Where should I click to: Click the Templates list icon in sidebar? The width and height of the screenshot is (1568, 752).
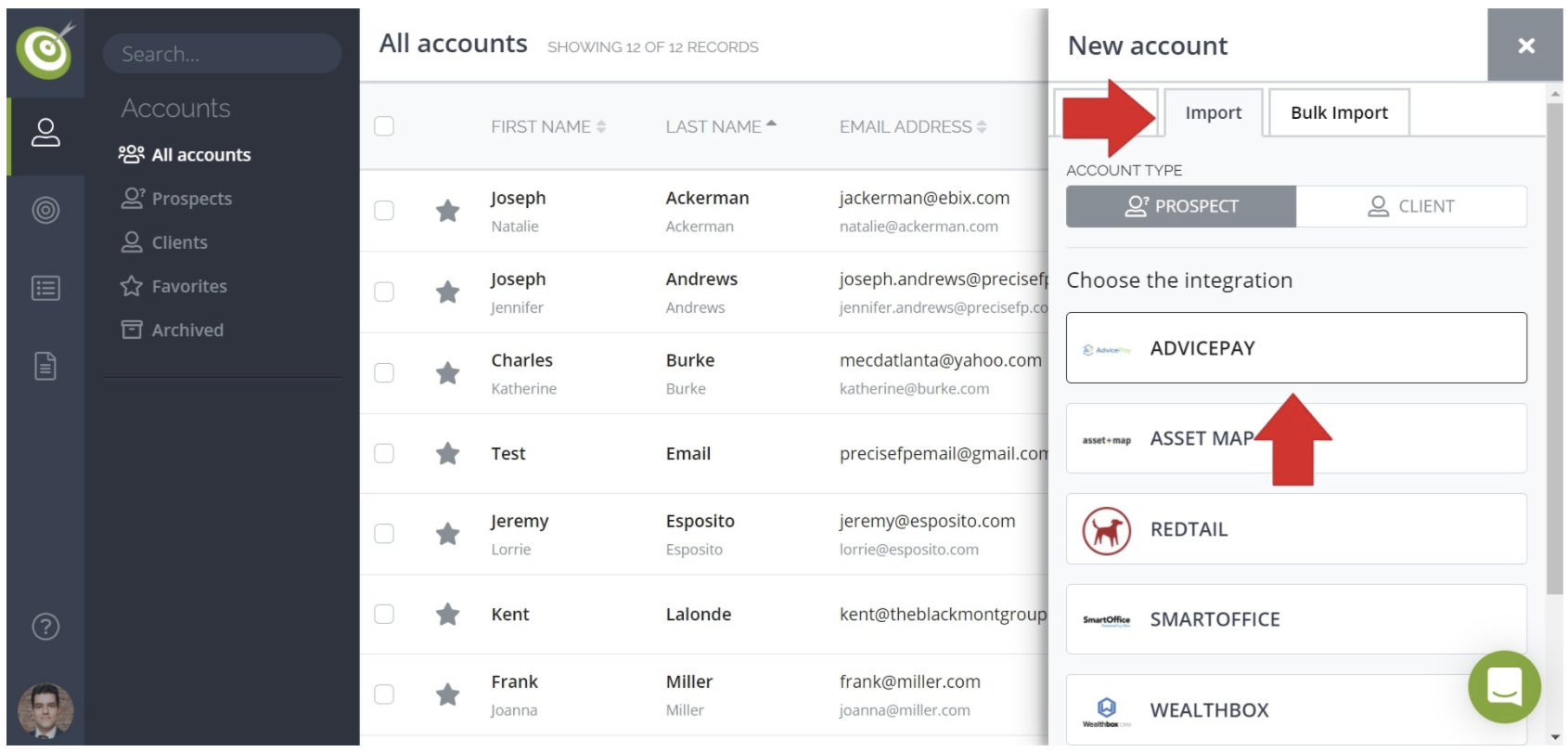coord(45,288)
